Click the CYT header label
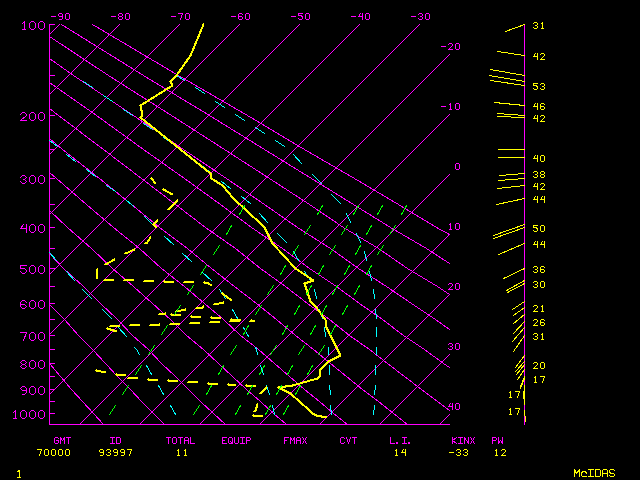640x480 pixels. (x=348, y=440)
